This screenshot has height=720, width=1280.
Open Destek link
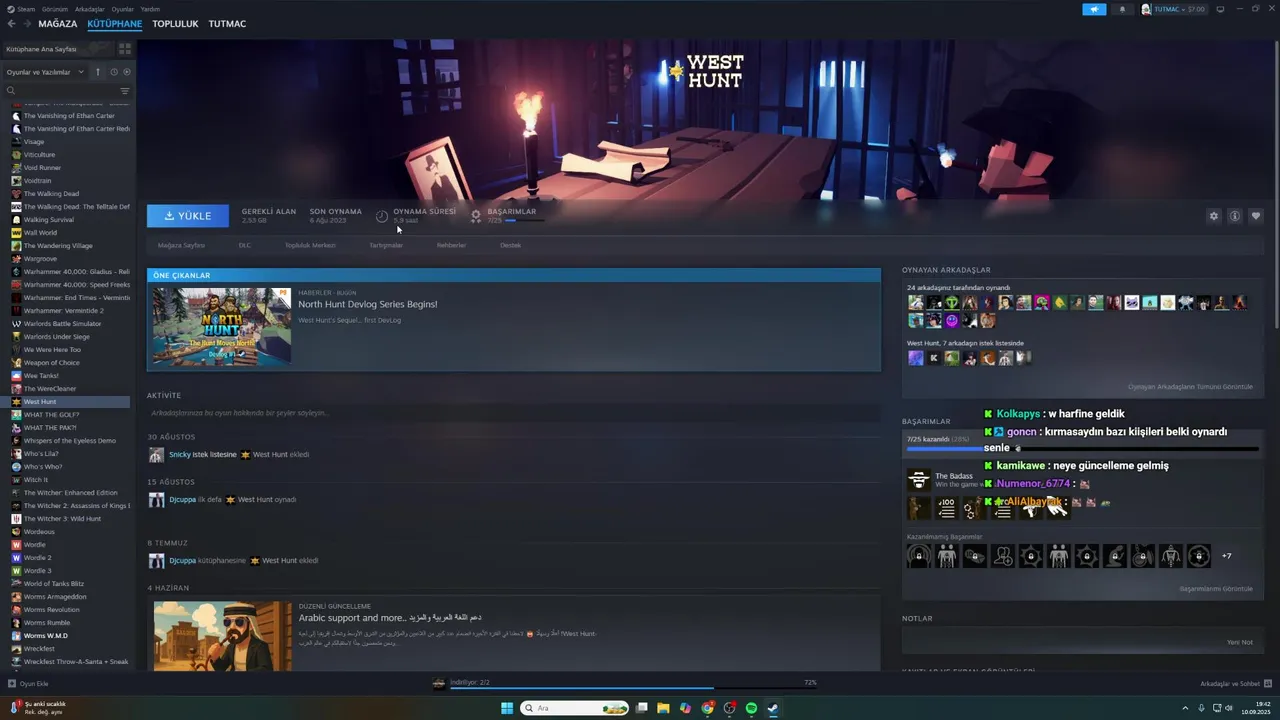click(510, 245)
